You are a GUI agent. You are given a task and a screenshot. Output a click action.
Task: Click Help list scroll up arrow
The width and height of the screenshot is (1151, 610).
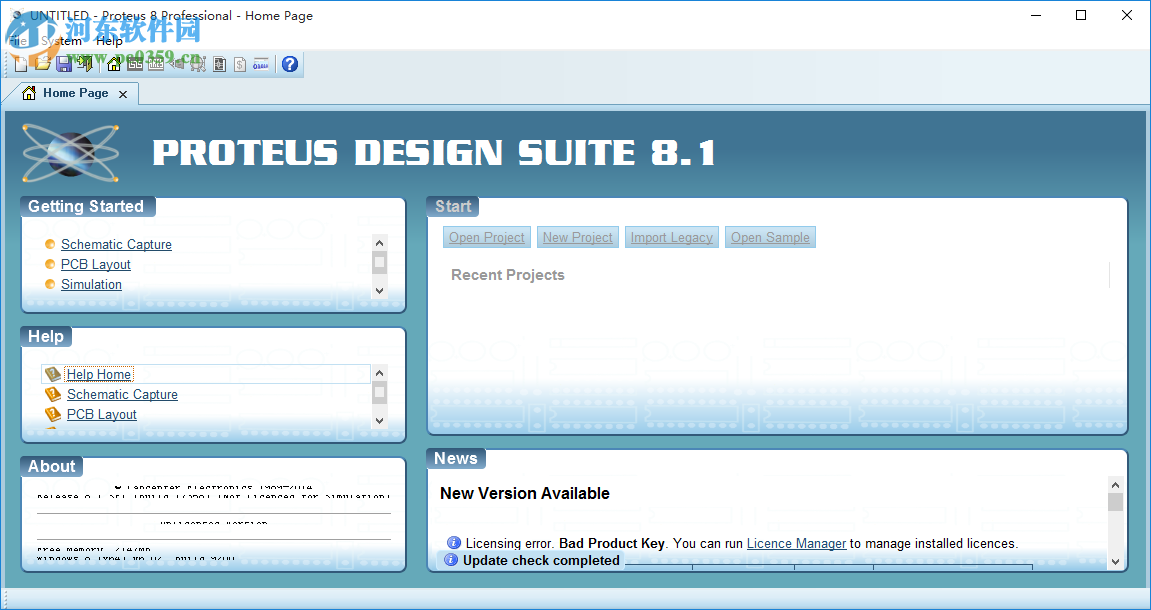pyautogui.click(x=380, y=373)
